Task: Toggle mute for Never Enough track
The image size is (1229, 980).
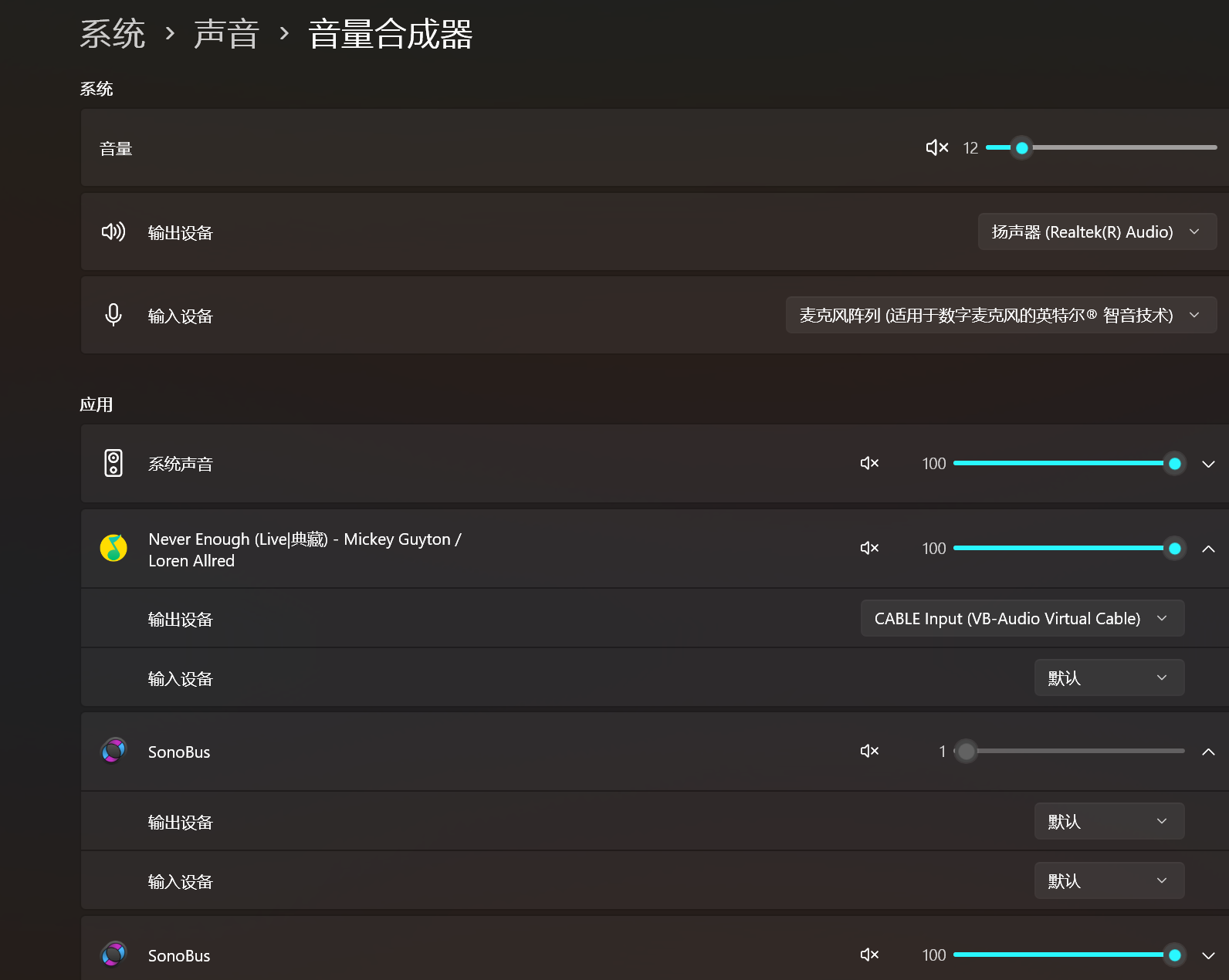Action: (869, 548)
